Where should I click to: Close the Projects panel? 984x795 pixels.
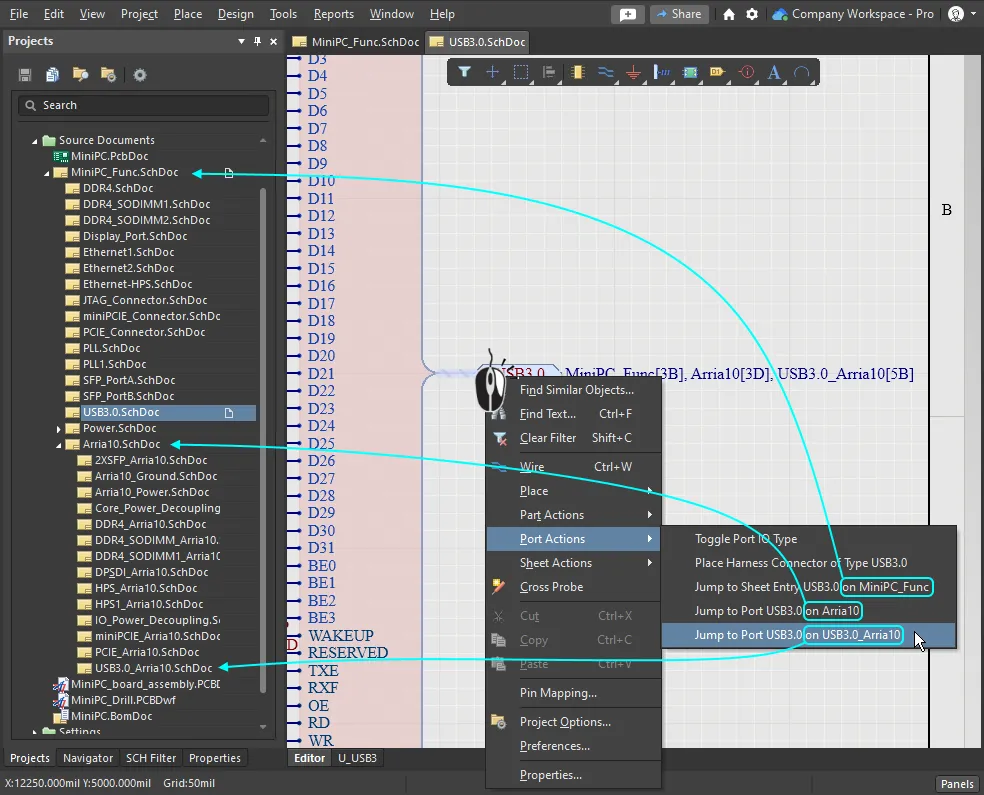(274, 41)
